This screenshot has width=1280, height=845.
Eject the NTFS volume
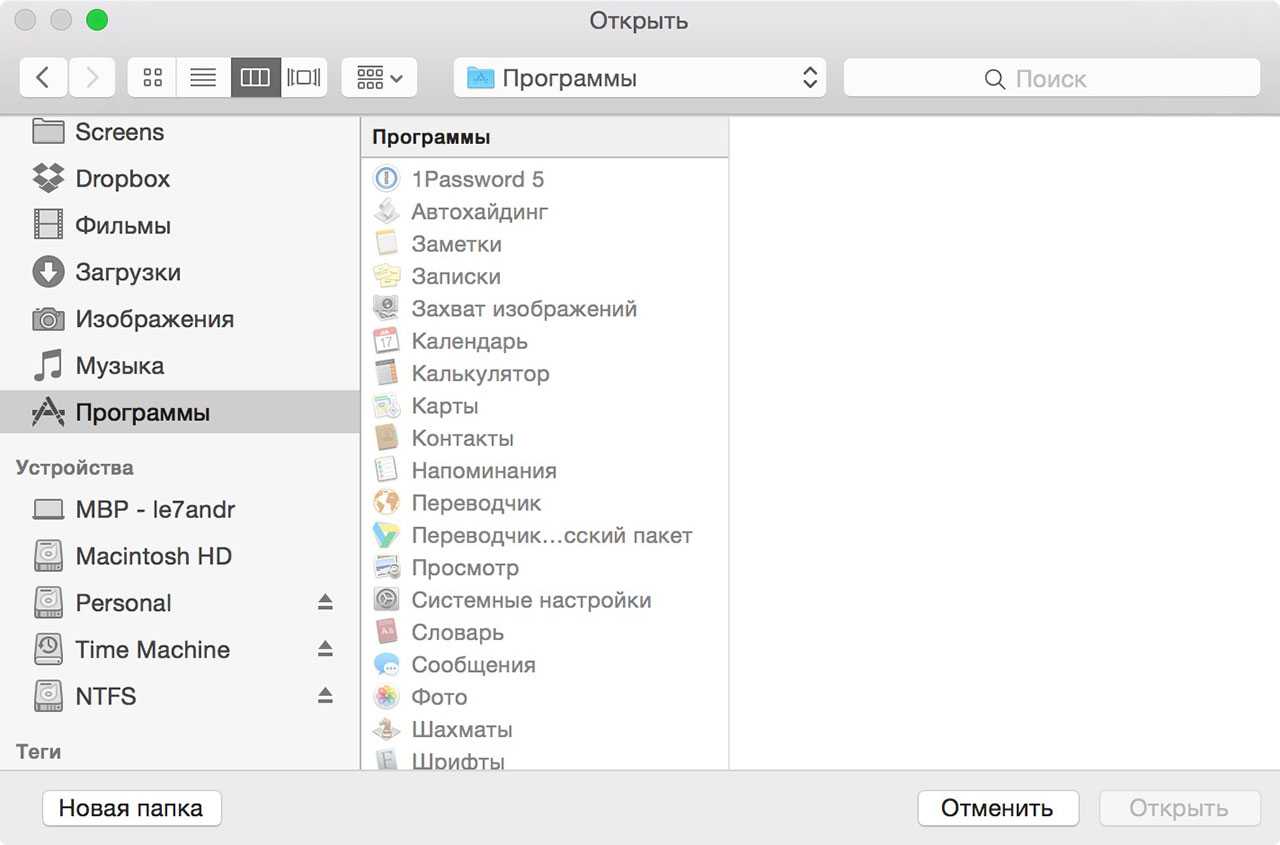tap(325, 696)
